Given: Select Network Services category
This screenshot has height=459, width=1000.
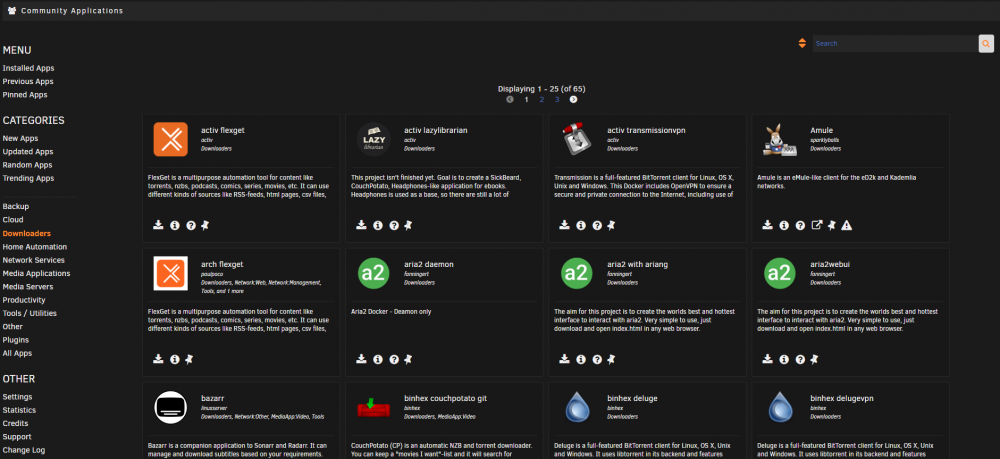Looking at the screenshot, I should pyautogui.click(x=34, y=260).
